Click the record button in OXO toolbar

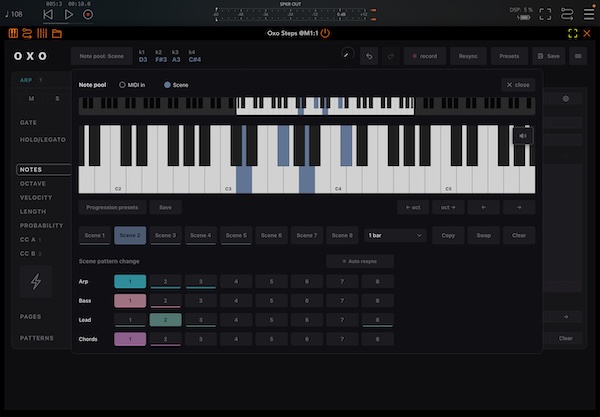pyautogui.click(x=425, y=56)
